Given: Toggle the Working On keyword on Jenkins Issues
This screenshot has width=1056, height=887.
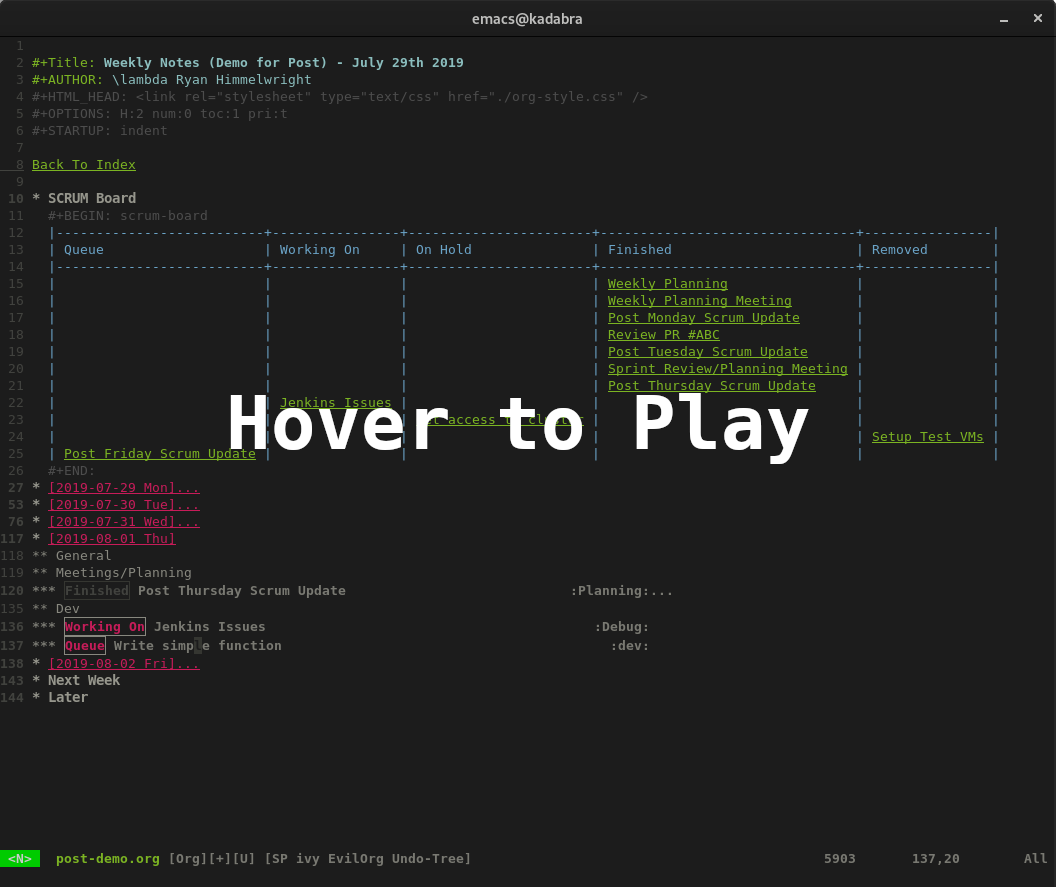Looking at the screenshot, I should [104, 627].
